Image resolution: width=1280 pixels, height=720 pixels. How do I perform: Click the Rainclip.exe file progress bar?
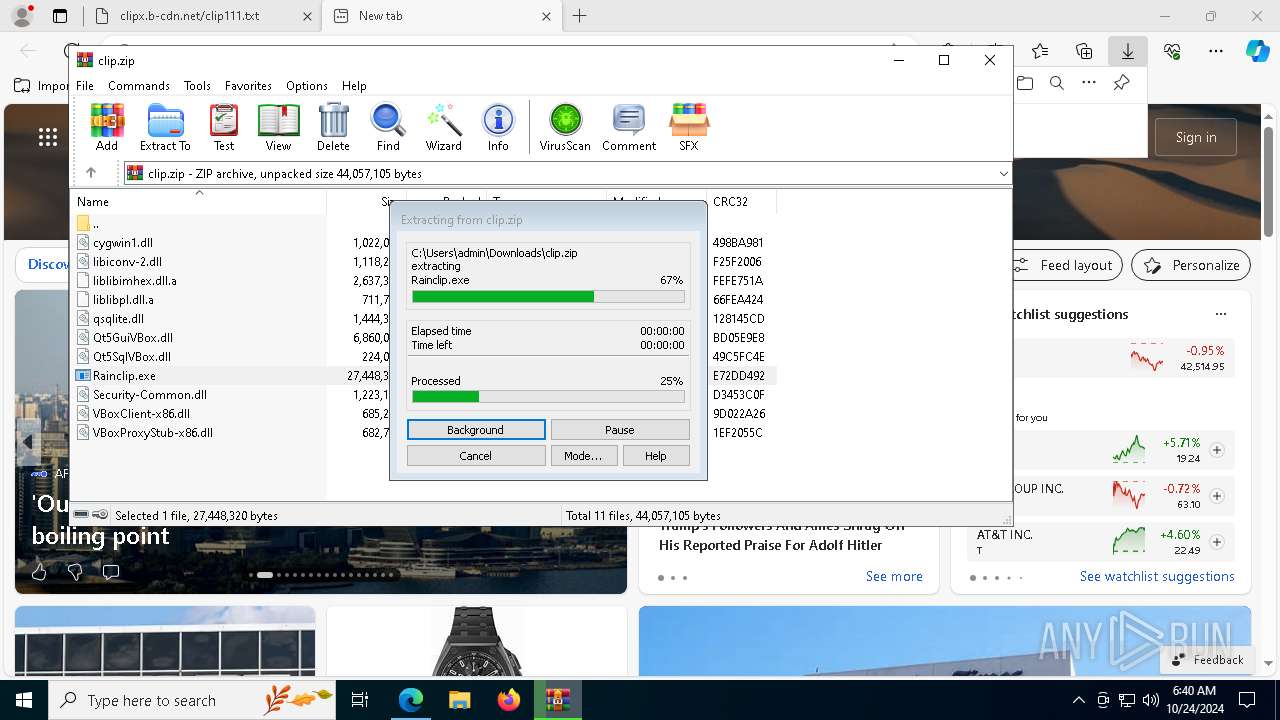[x=548, y=297]
